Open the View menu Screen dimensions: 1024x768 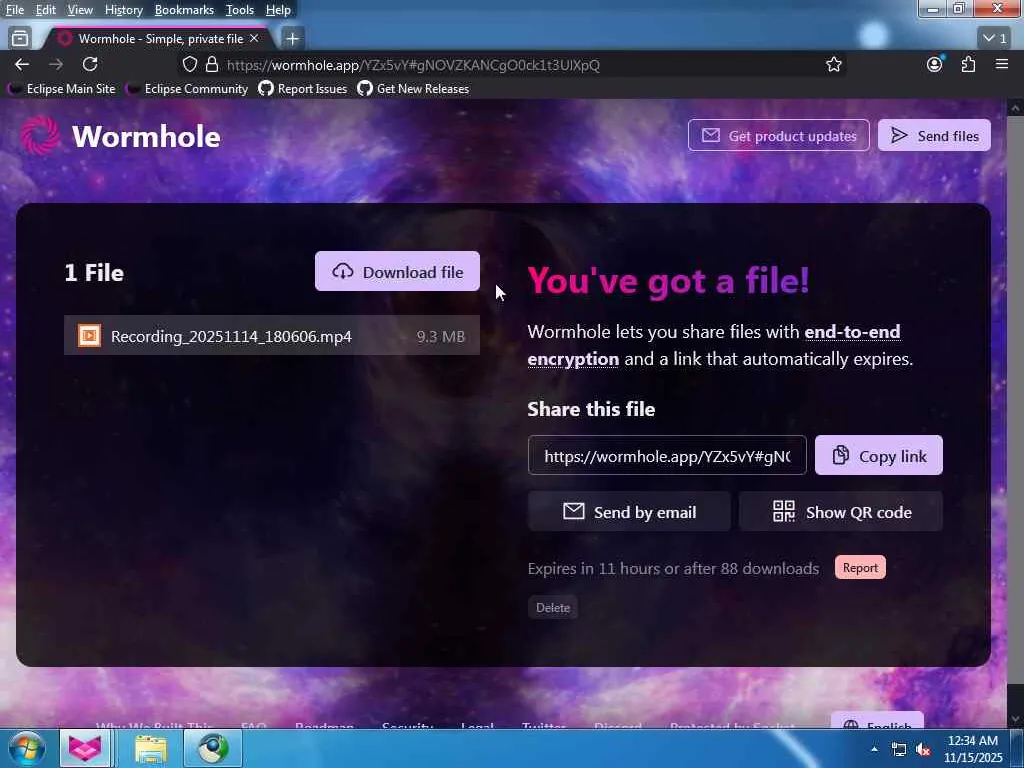click(x=80, y=10)
